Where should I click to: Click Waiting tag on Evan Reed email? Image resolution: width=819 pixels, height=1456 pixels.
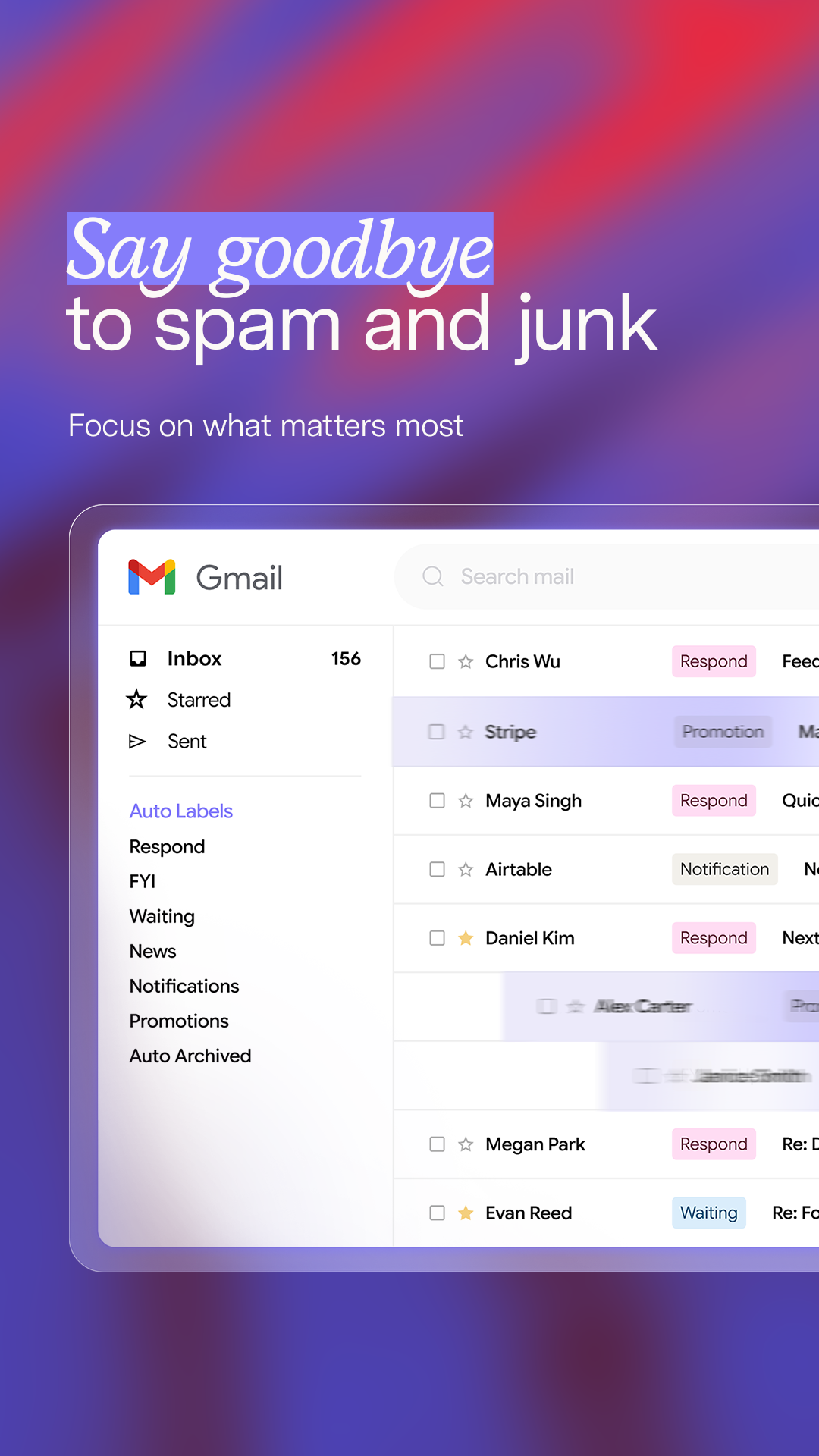709,1213
